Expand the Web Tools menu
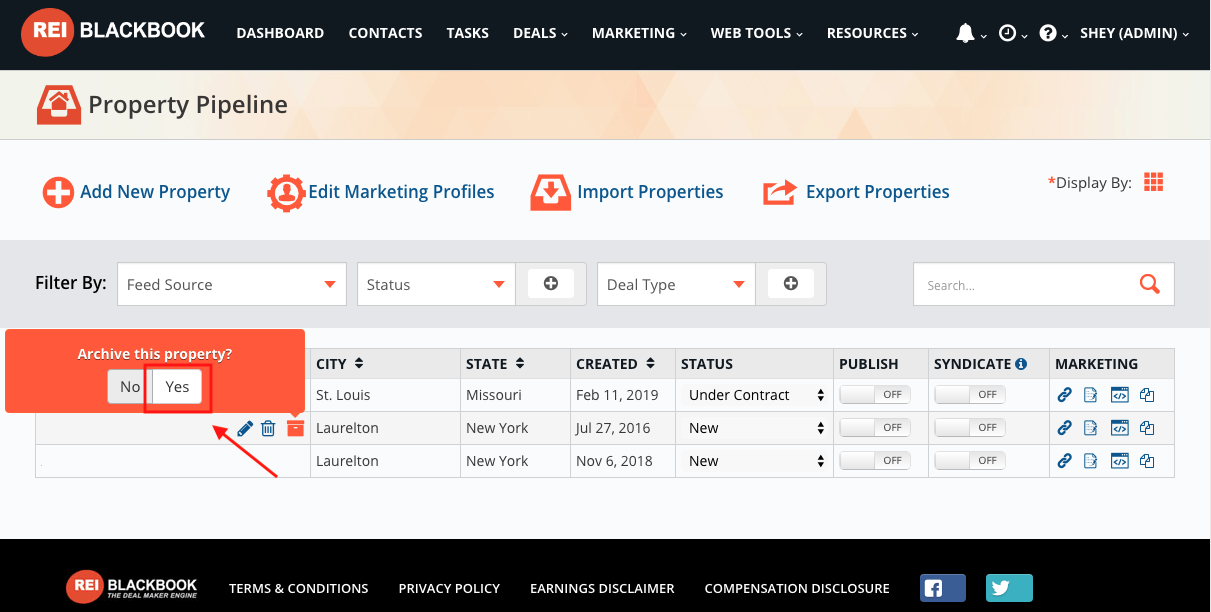 click(x=757, y=33)
